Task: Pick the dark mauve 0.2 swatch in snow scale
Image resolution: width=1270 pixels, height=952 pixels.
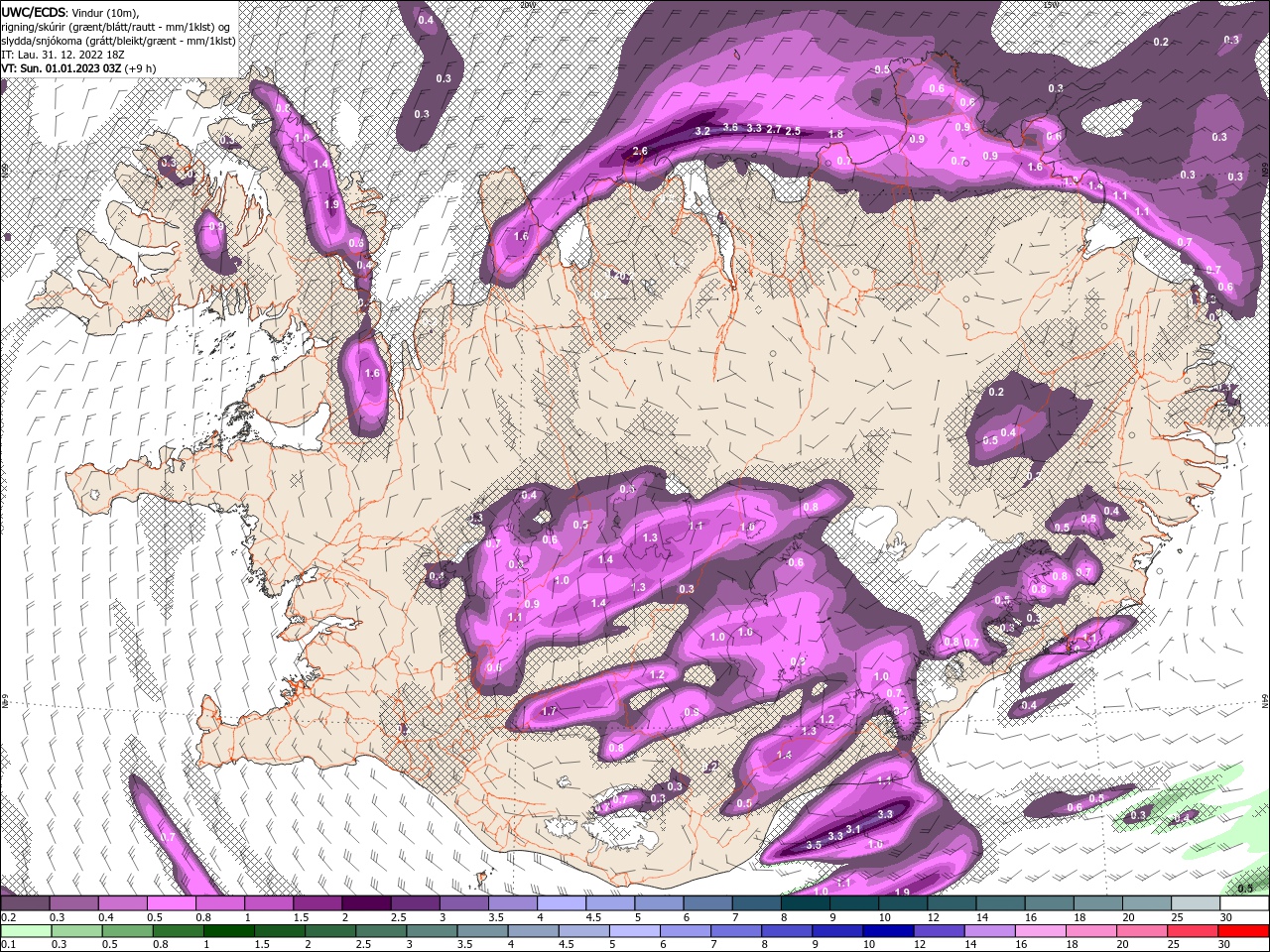Action: [25, 903]
